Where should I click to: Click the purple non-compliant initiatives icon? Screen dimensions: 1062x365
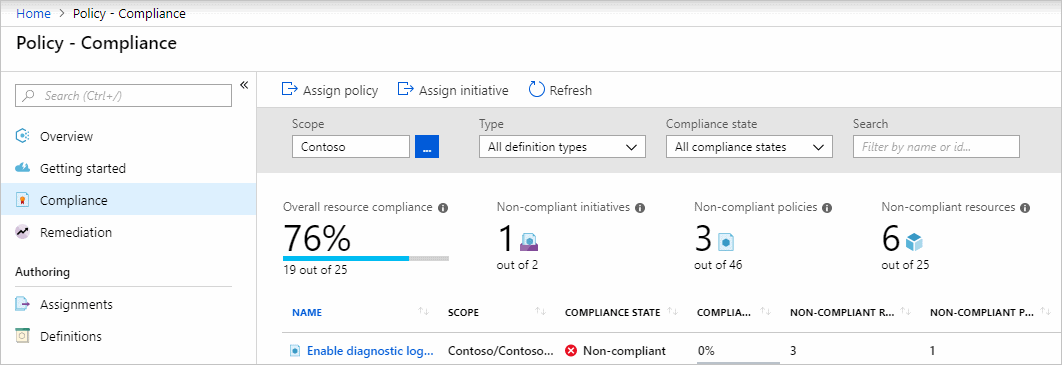click(x=528, y=241)
